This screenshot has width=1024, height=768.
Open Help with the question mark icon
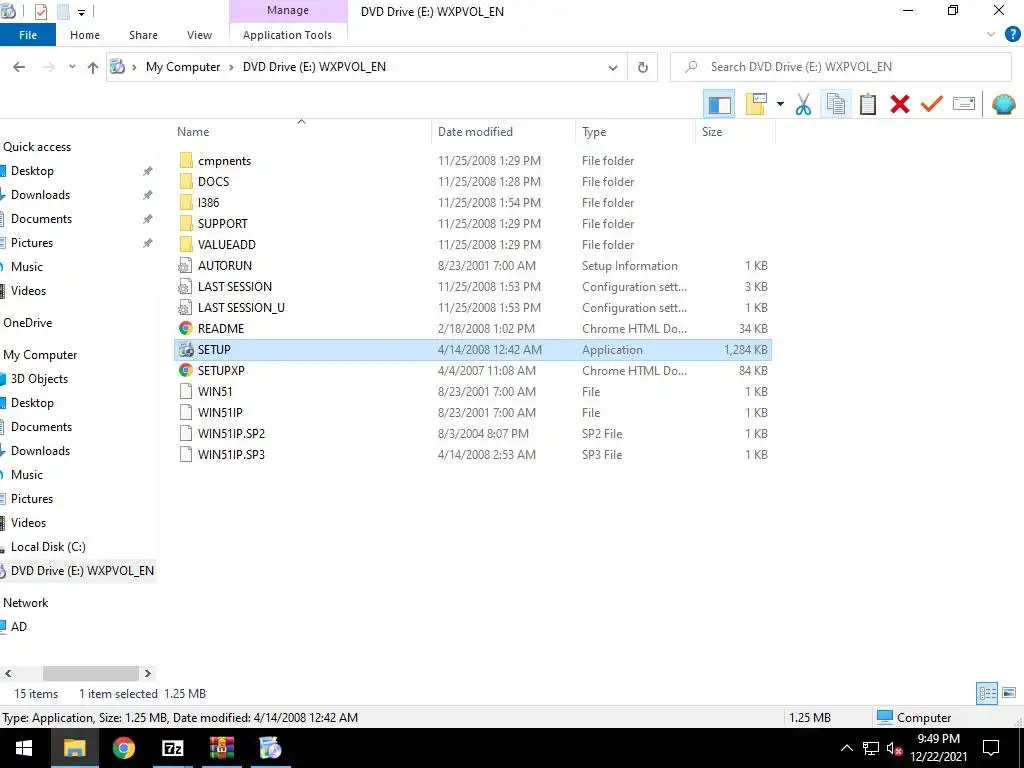(1012, 35)
